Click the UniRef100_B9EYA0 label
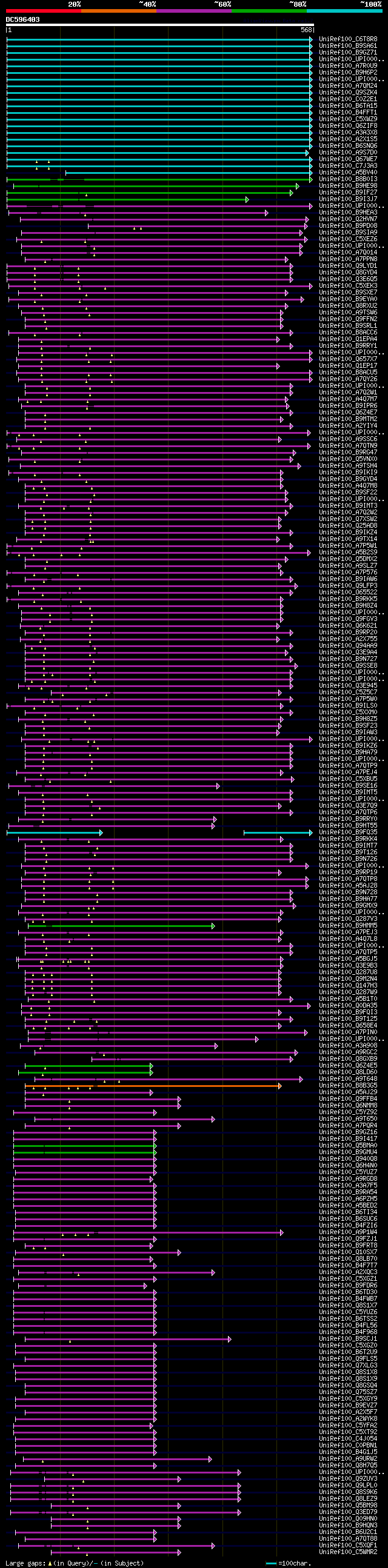The width and height of the screenshot is (388, 1568). [348, 300]
